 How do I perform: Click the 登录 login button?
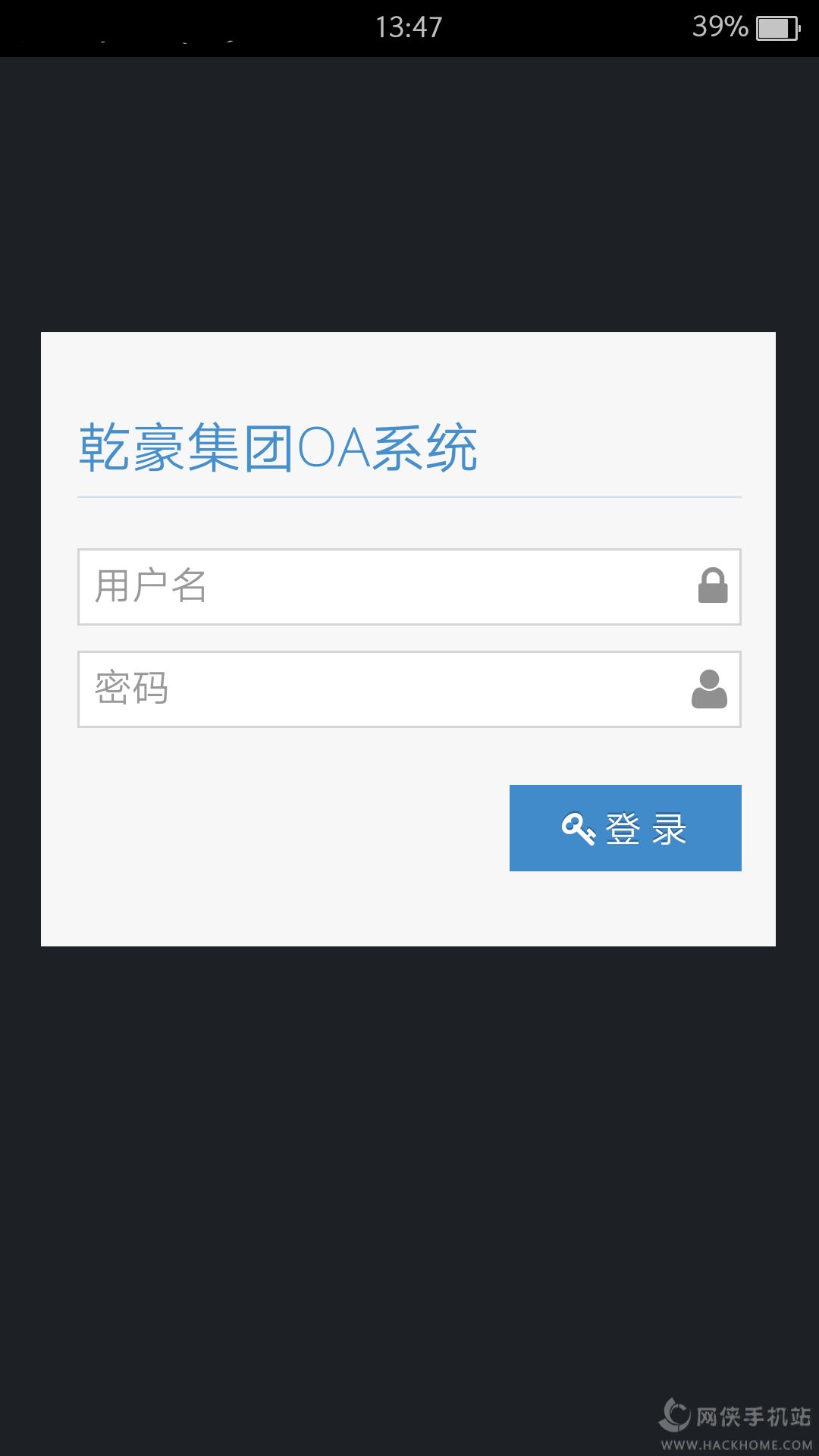[626, 828]
